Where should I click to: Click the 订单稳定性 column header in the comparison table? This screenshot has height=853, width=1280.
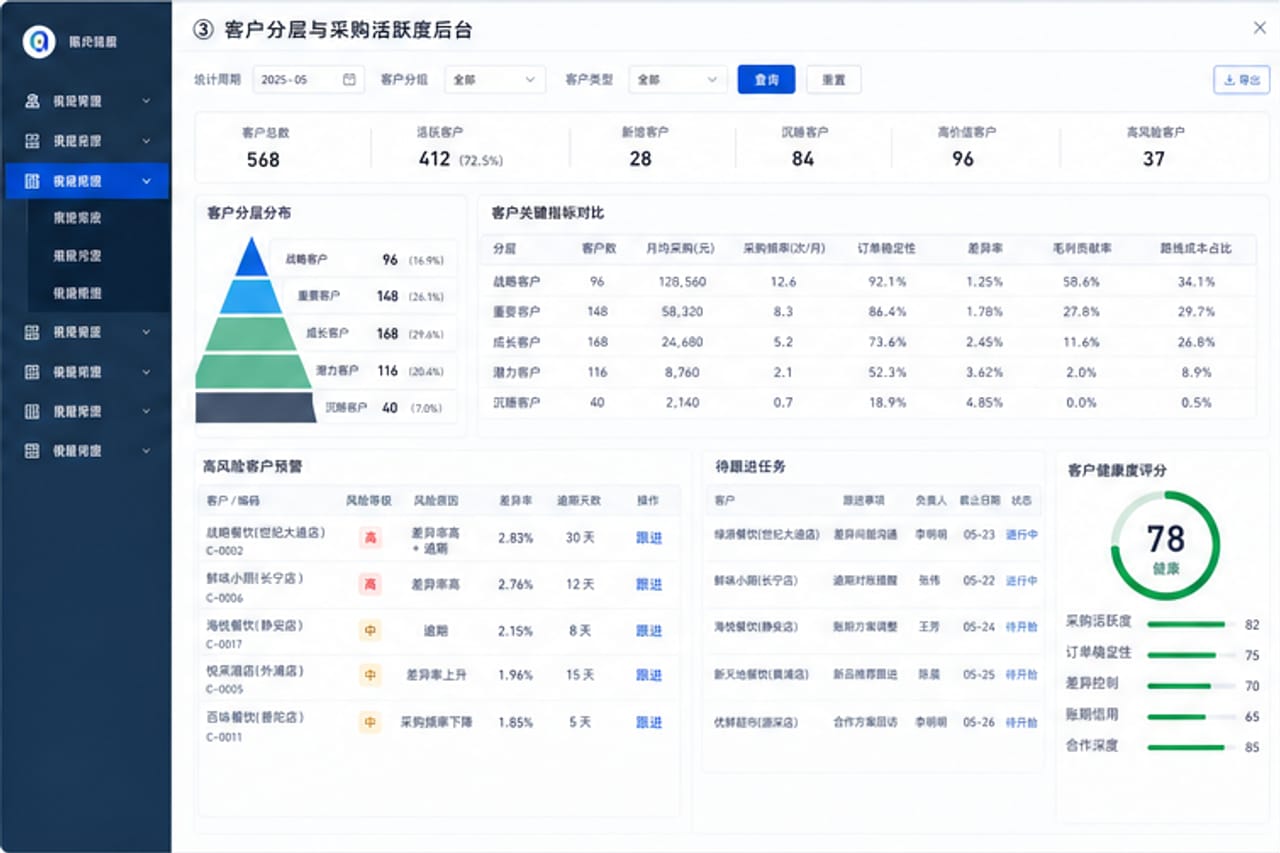(886, 249)
